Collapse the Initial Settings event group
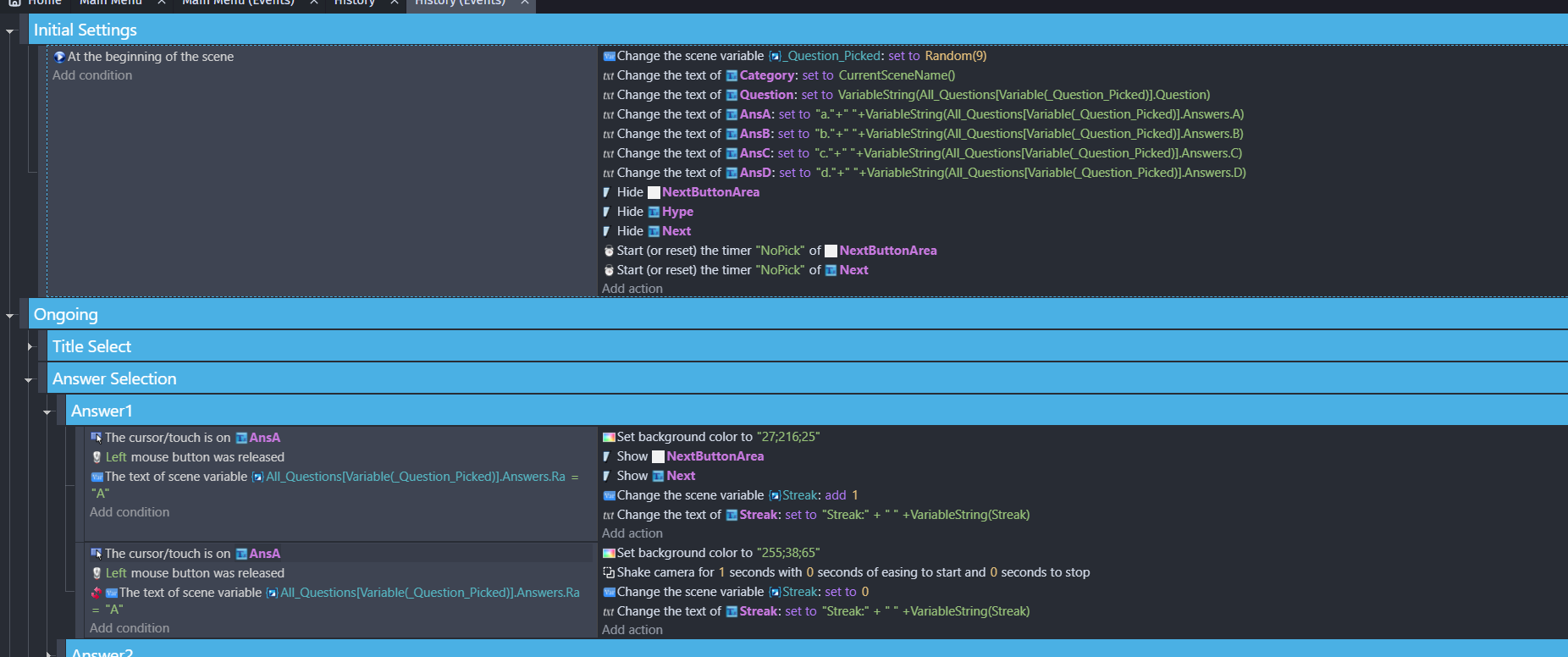 10,31
